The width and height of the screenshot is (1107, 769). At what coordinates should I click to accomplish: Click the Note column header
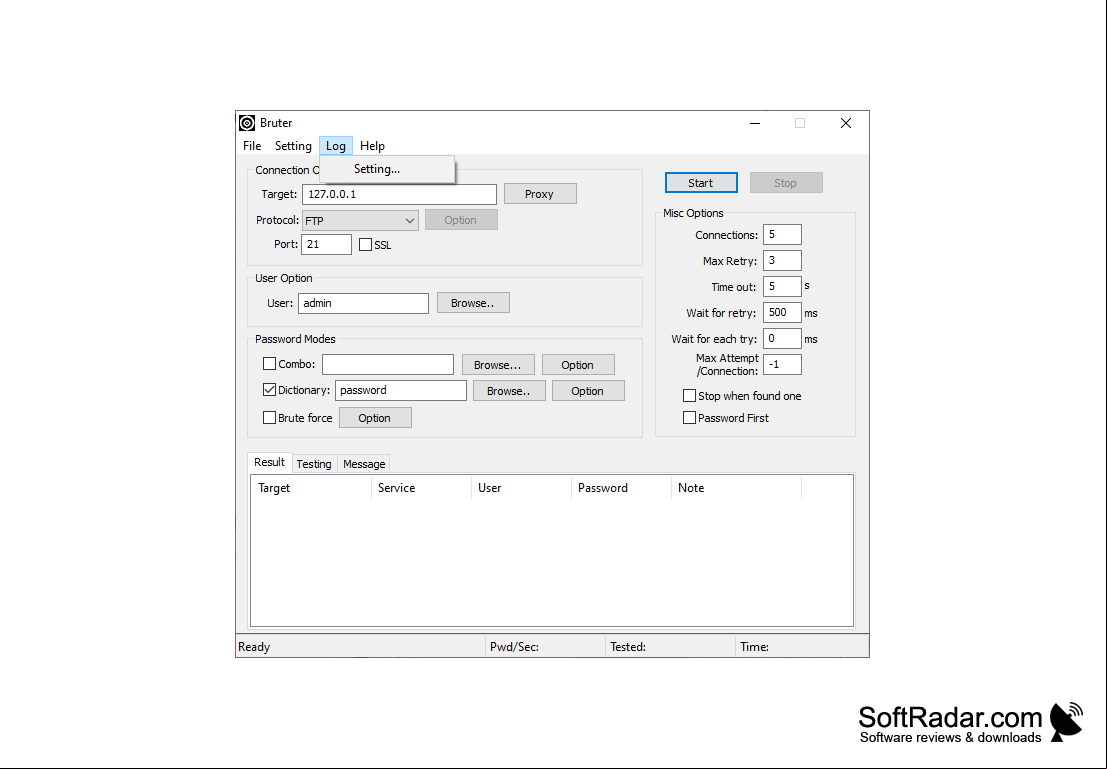click(x=736, y=488)
